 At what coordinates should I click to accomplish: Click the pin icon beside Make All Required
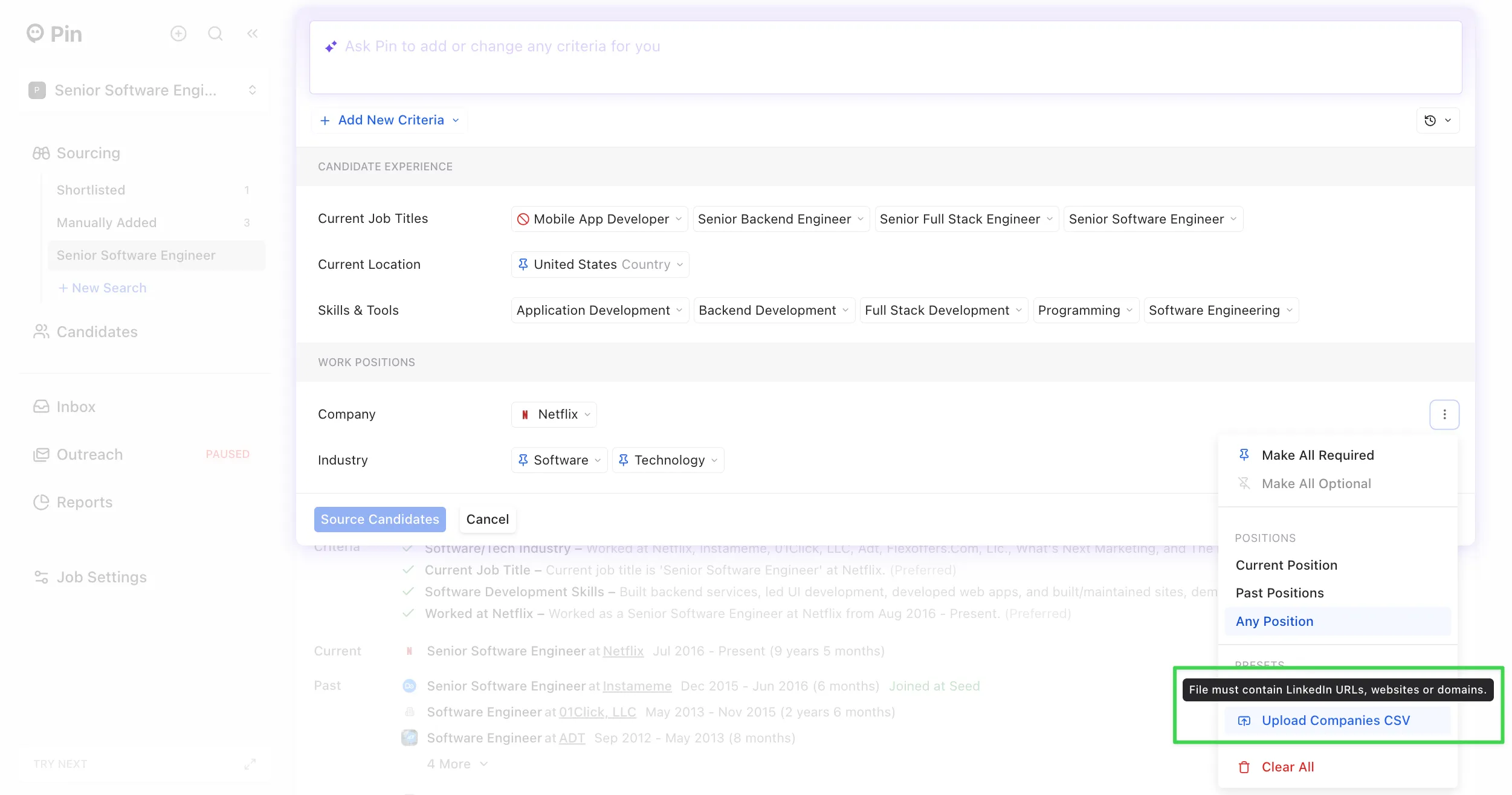[1244, 455]
